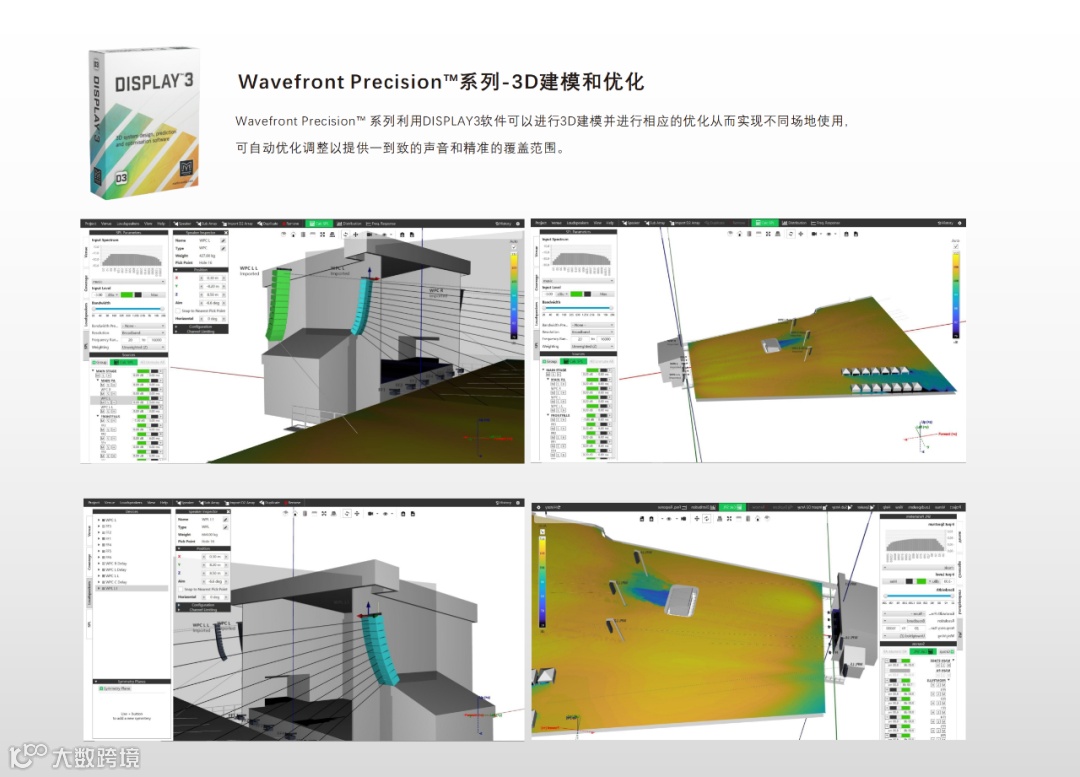Image resolution: width=1080 pixels, height=777 pixels.
Task: Close Speaker Inspector in Devices tree window
Action: [x=228, y=512]
